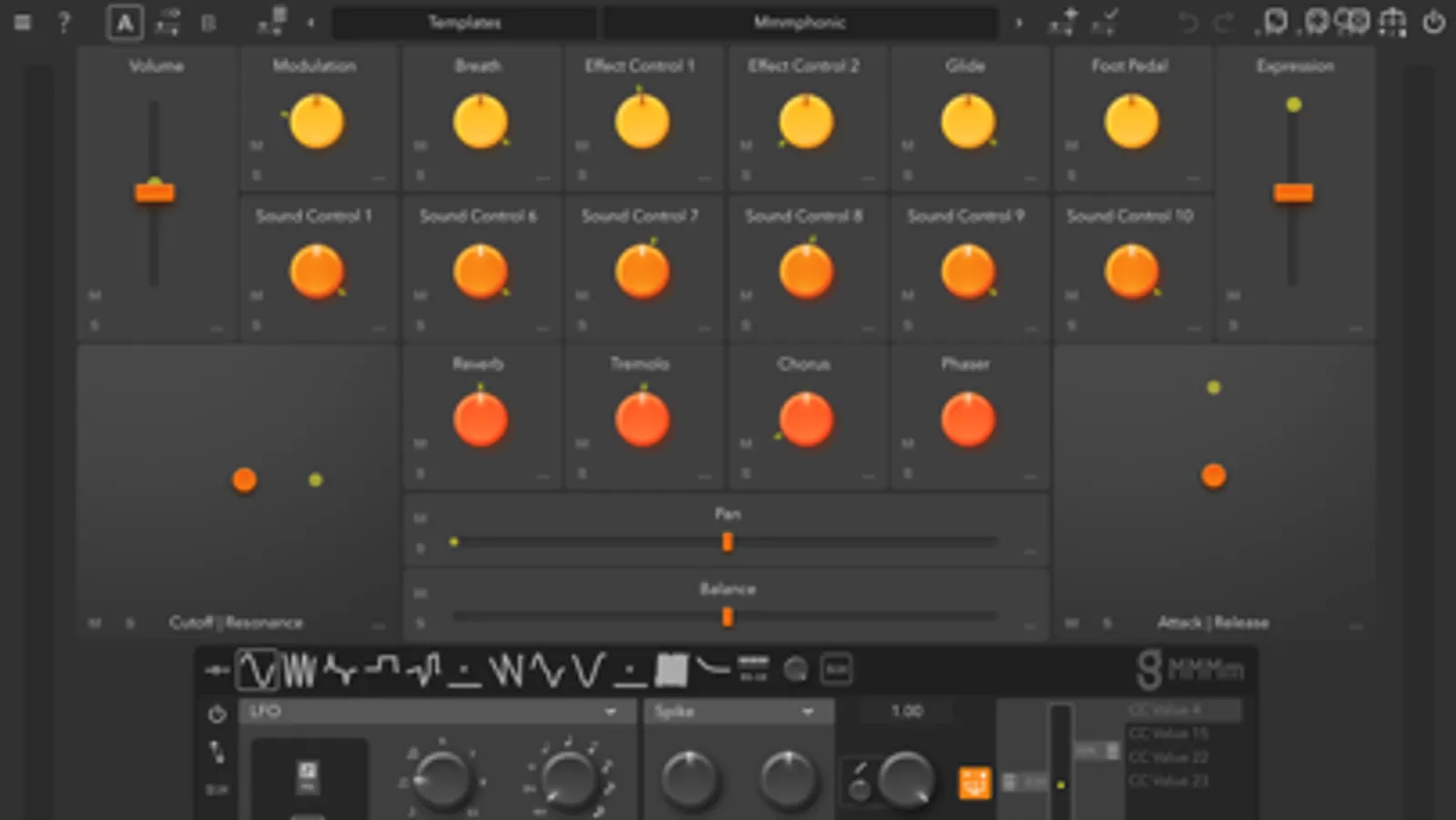1456x820 pixels.
Task: Toggle S button in the Modulation cell
Action: (257, 175)
